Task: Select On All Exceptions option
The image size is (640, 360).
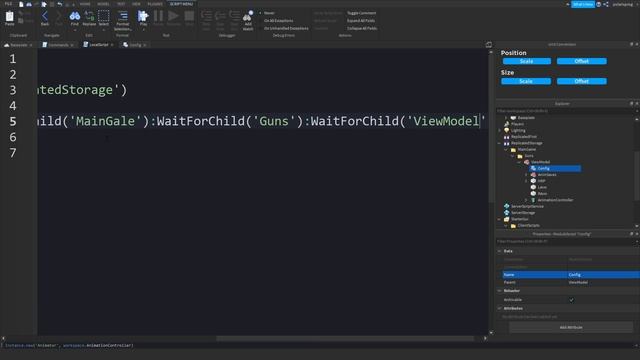Action: click(278, 20)
